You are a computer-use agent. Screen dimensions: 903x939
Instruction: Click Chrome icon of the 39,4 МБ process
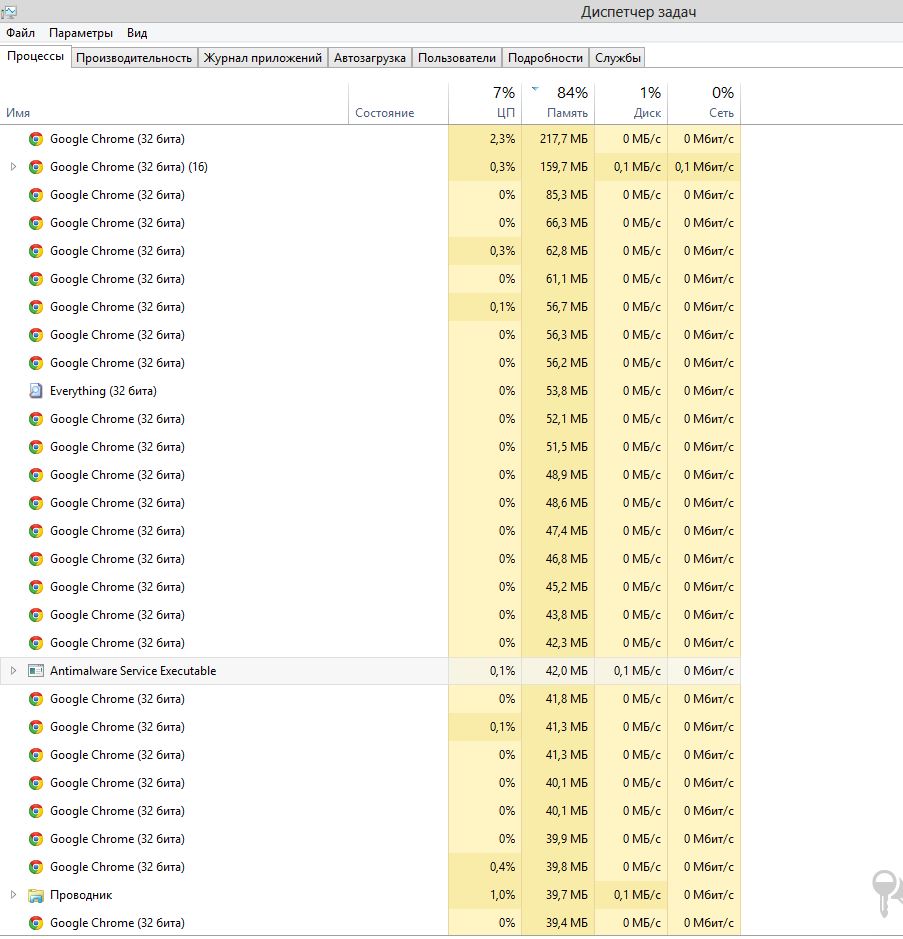[x=36, y=923]
